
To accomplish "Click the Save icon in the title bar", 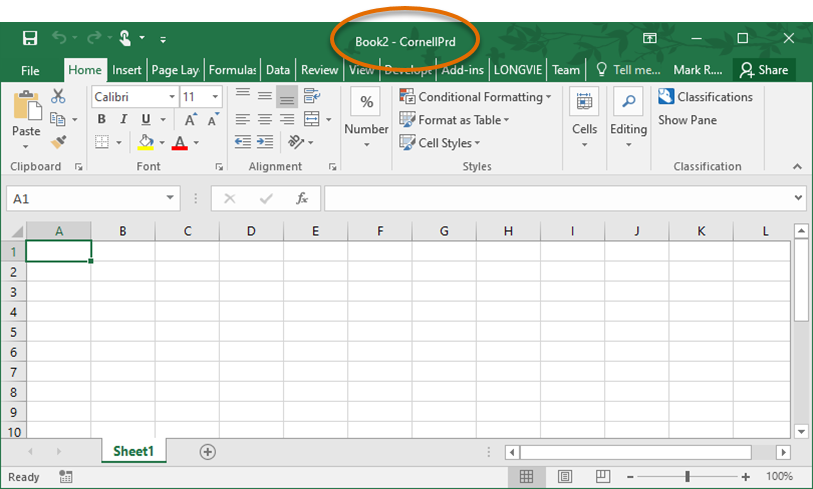I will click(30, 38).
